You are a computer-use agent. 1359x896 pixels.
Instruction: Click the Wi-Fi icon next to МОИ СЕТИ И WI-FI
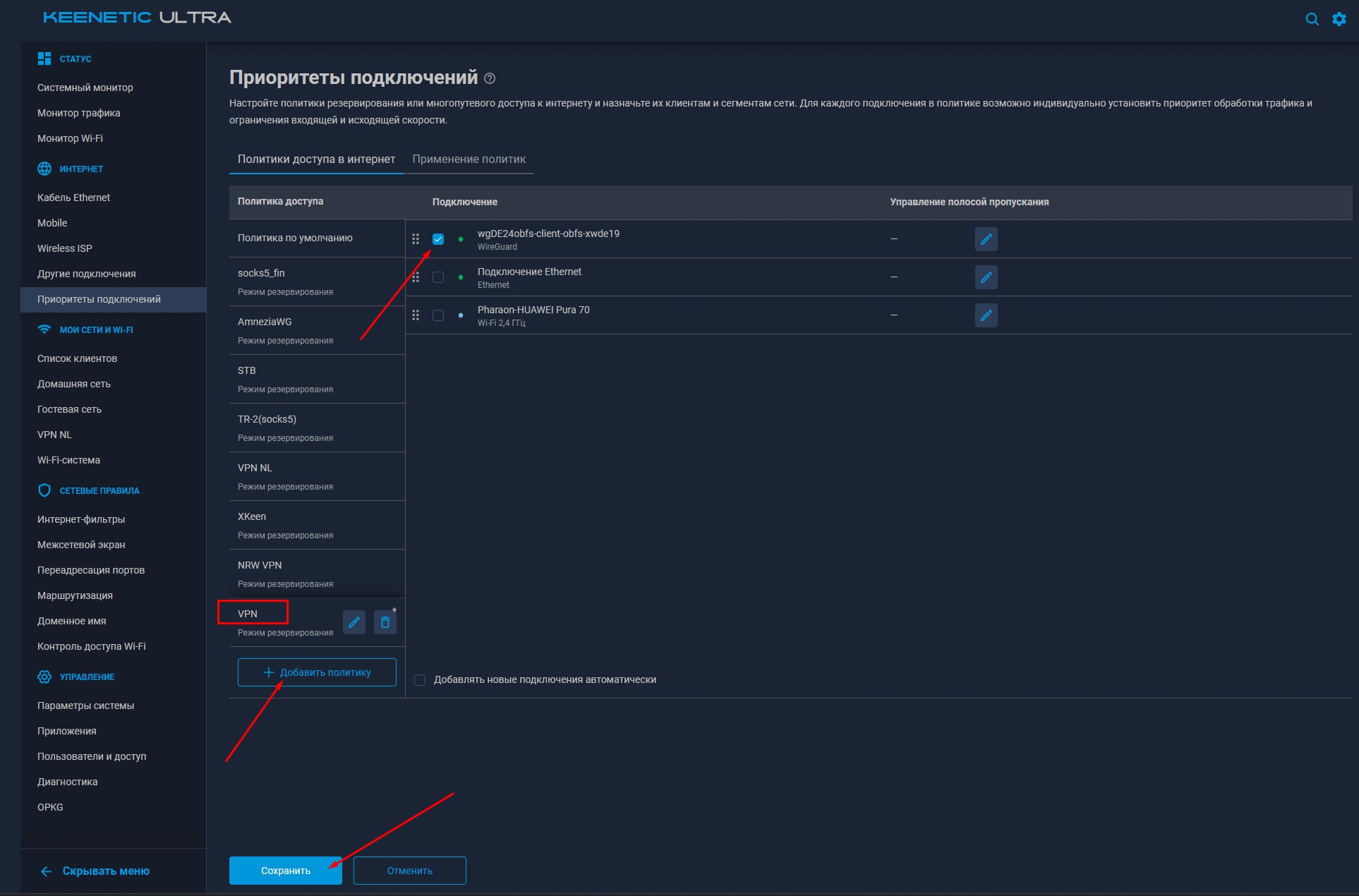click(x=44, y=329)
